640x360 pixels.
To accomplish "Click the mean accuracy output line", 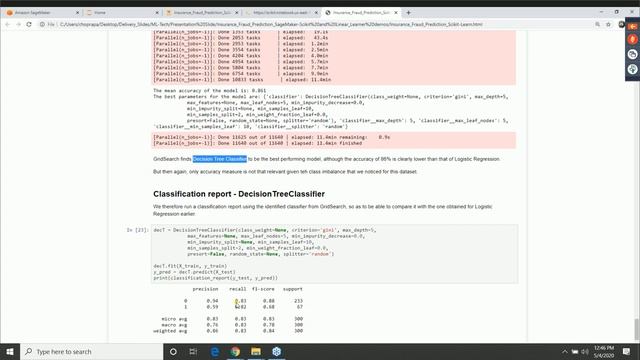I will coord(209,91).
